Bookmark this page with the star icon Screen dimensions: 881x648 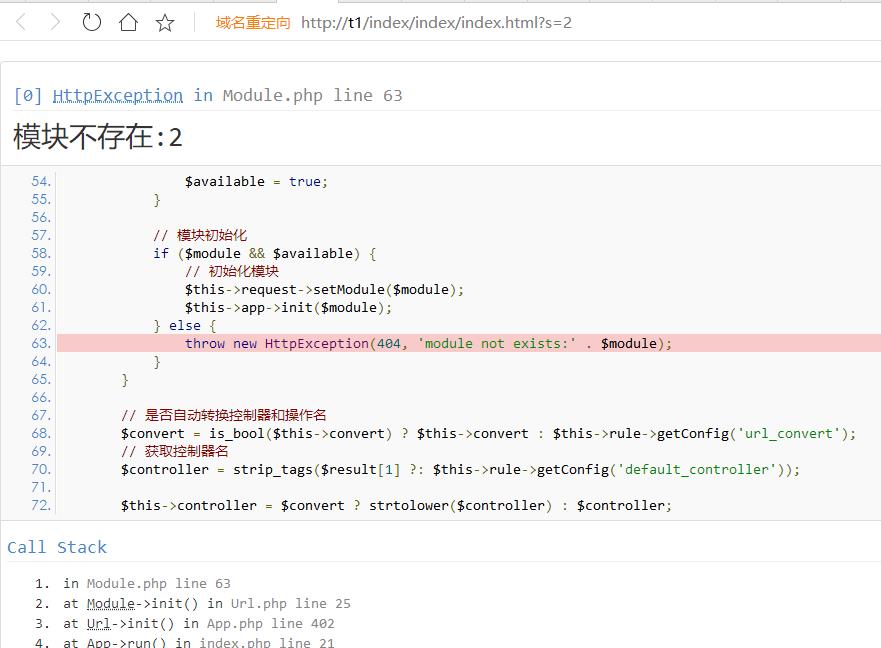coord(165,22)
